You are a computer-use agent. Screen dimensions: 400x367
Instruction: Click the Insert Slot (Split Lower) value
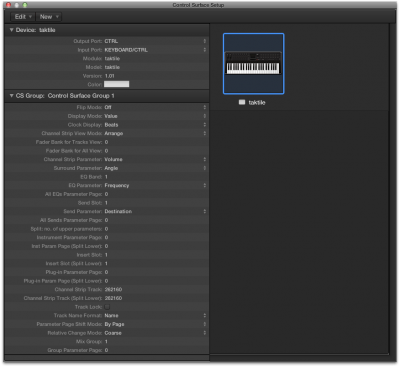click(x=106, y=263)
